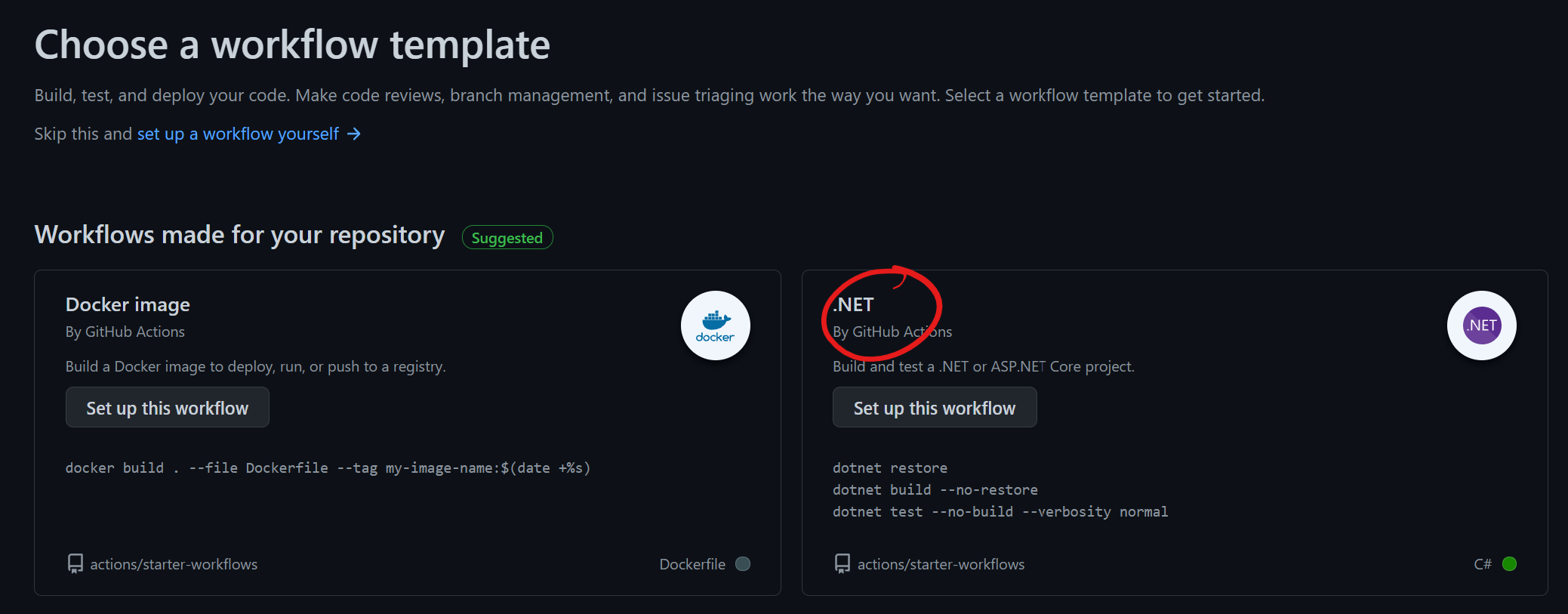Open actions/starter-workflows link in .NET card
This screenshot has height=614, width=1568.
click(941, 564)
